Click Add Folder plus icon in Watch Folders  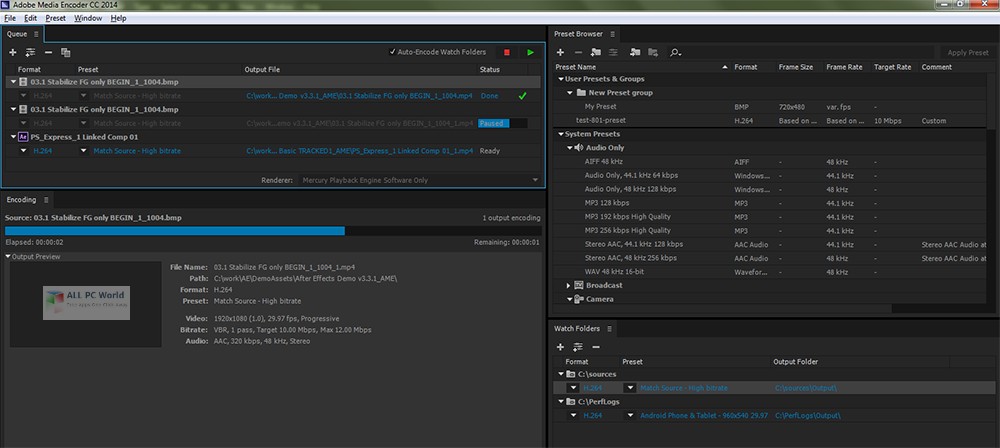point(560,347)
